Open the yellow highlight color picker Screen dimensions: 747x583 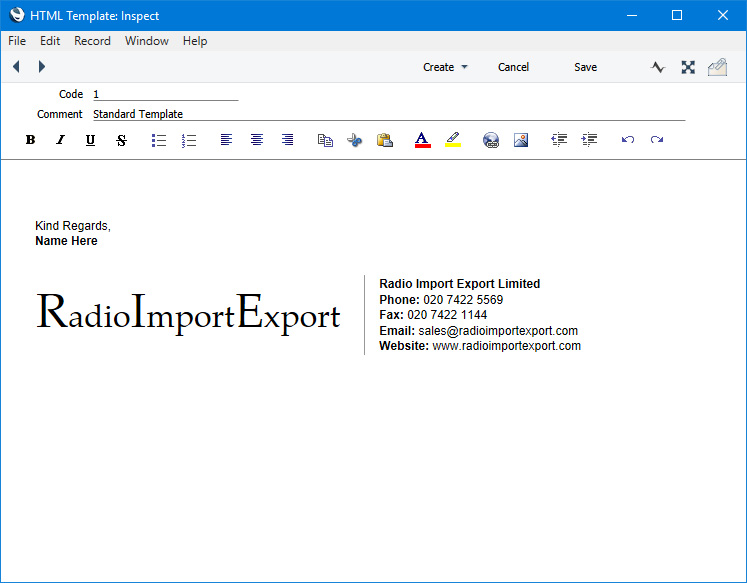tap(453, 140)
